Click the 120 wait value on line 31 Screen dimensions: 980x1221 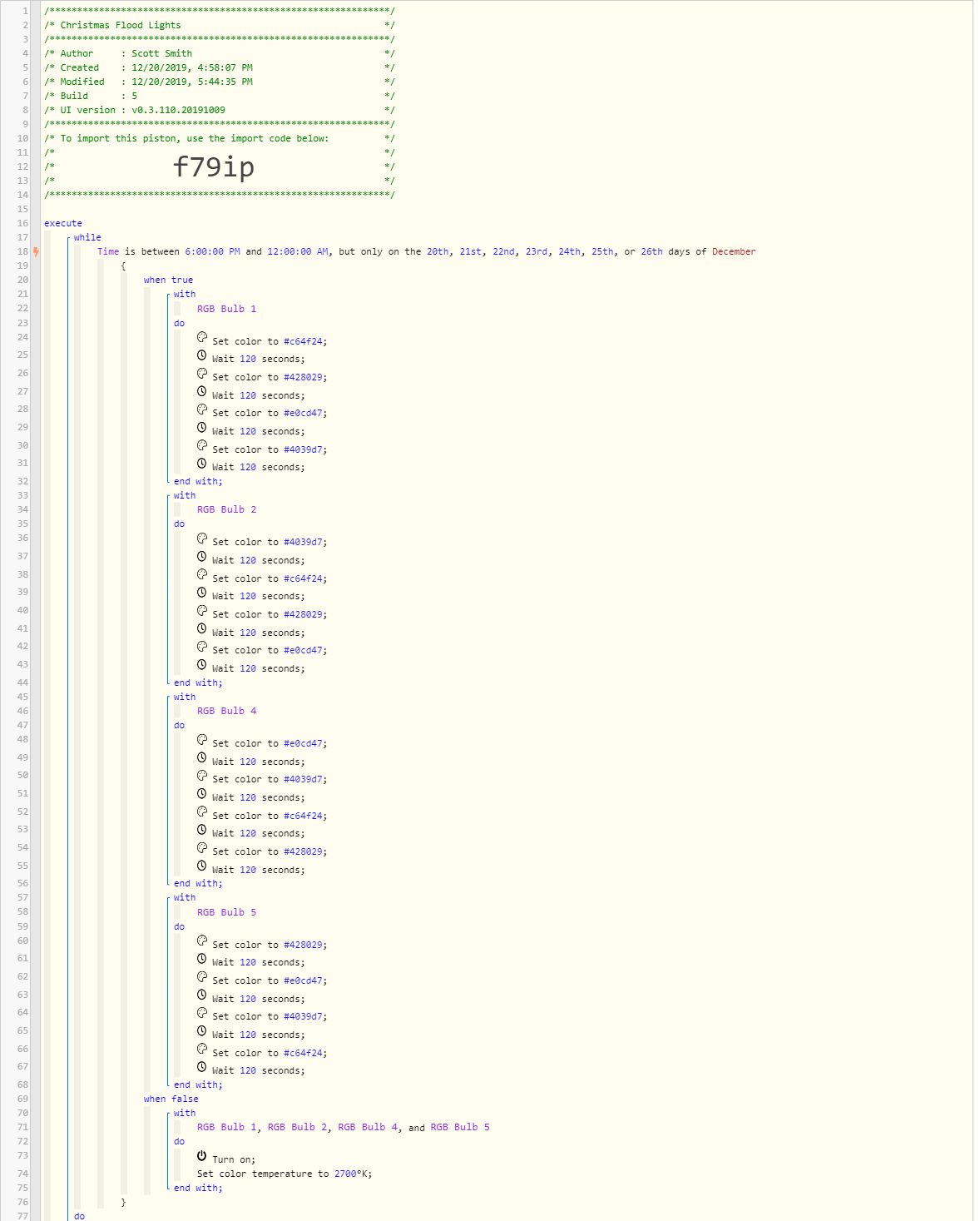(248, 467)
